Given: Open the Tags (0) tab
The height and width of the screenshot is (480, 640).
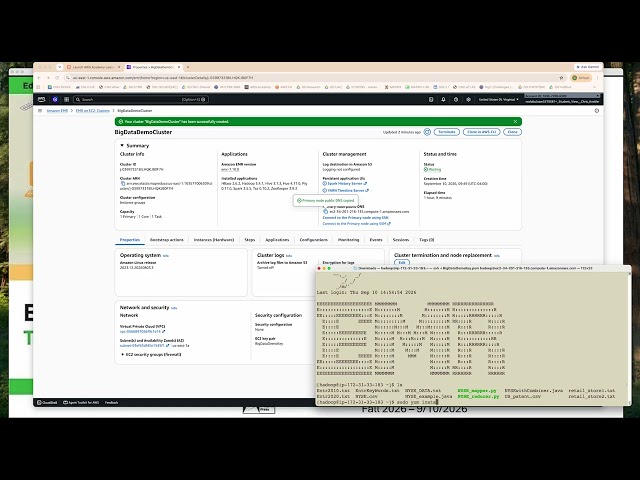Looking at the screenshot, I should (x=427, y=240).
